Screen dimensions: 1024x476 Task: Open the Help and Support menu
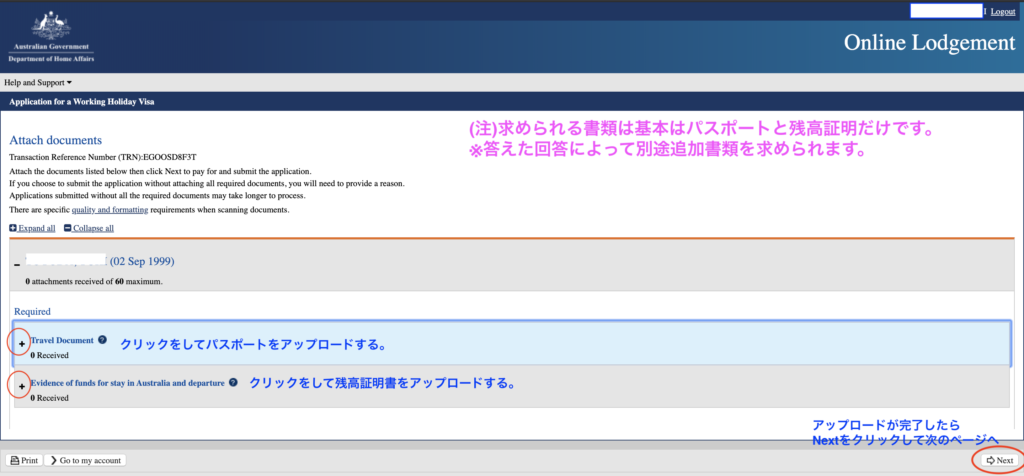point(38,83)
